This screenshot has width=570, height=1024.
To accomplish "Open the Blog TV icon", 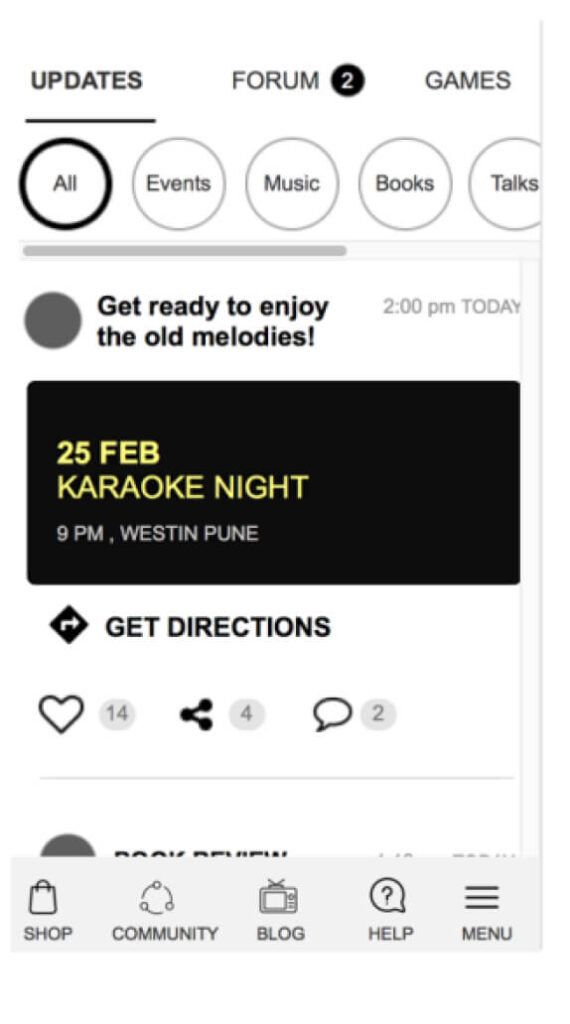I will pos(278,896).
